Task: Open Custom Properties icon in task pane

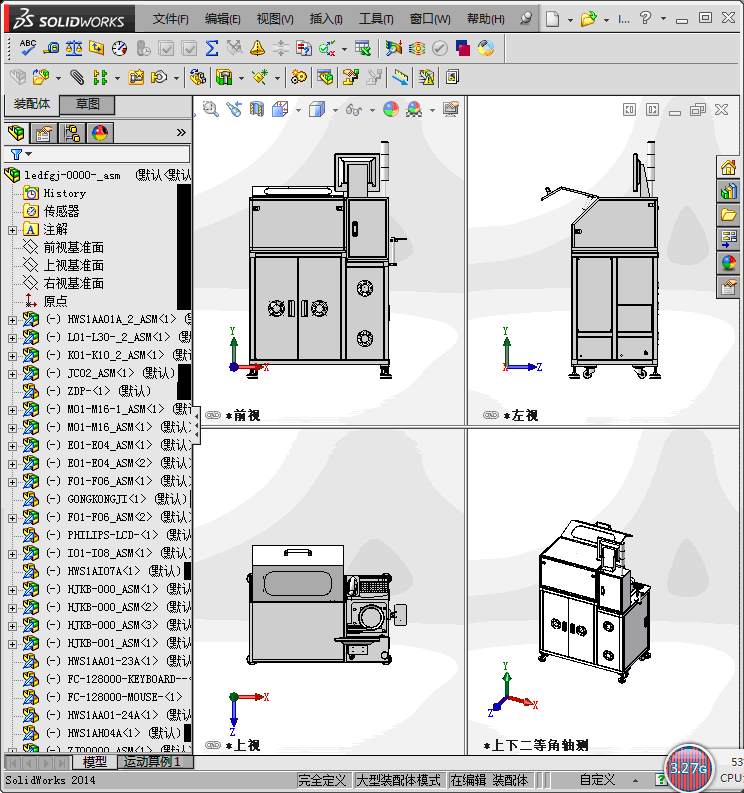Action: coord(728,287)
